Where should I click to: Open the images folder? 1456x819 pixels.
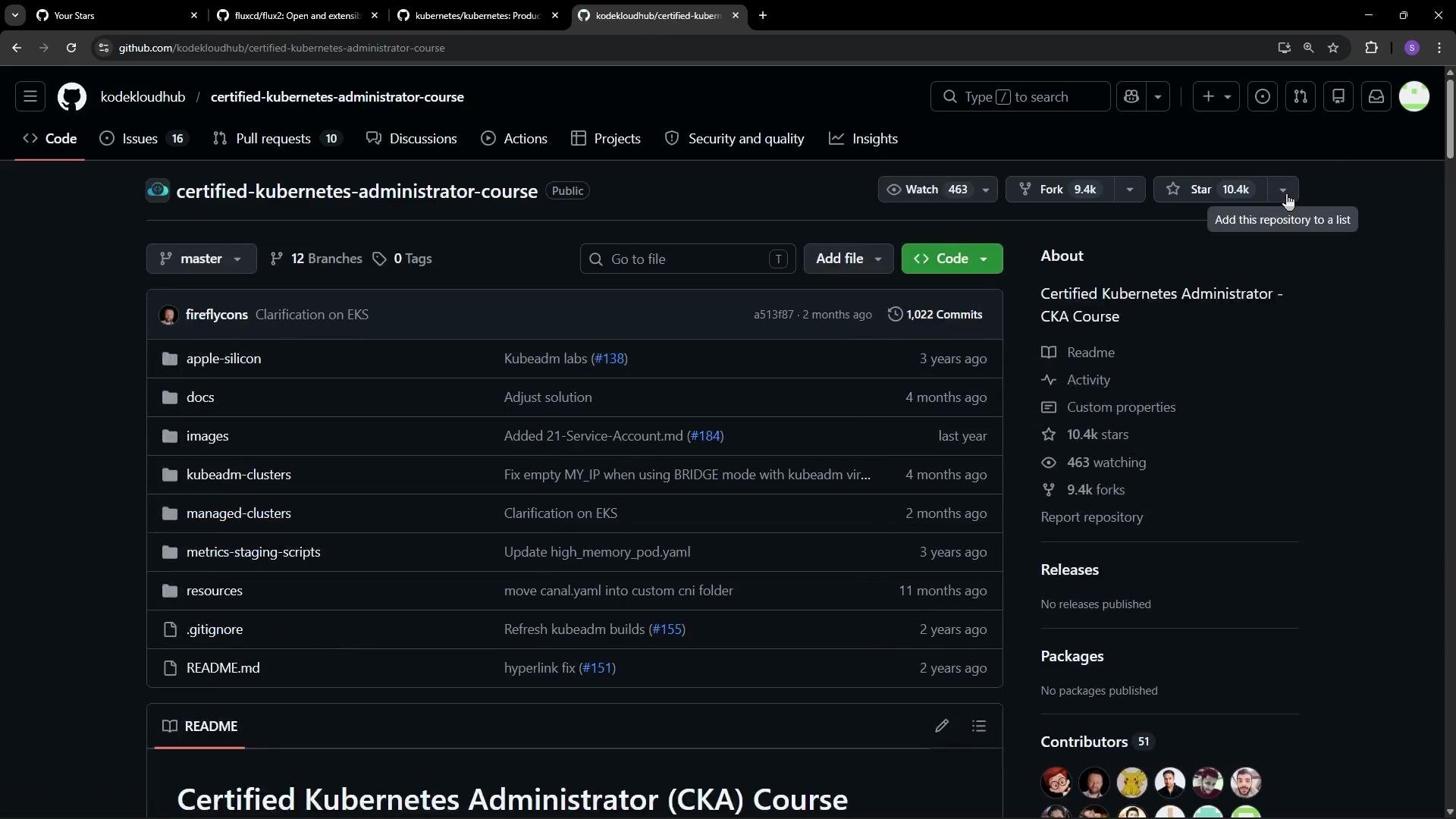208,436
